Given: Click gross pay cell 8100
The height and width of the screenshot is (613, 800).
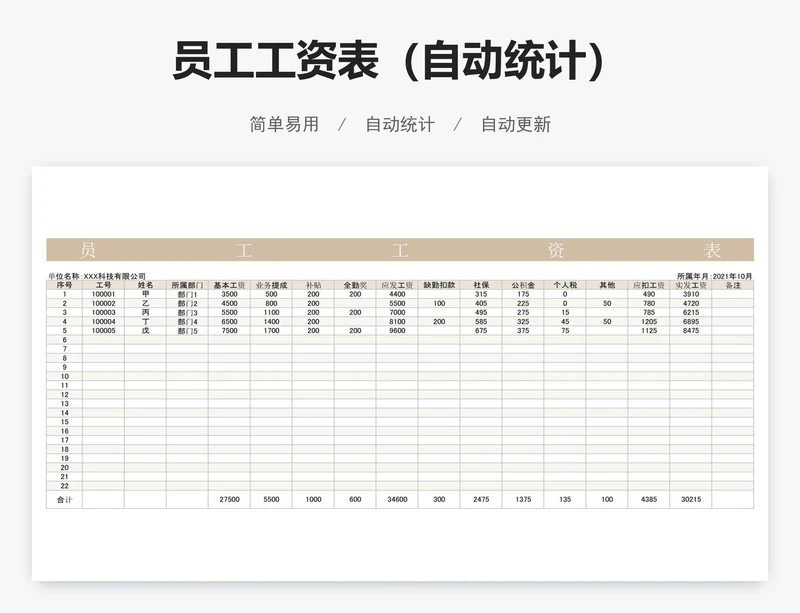Looking at the screenshot, I should click(397, 322).
